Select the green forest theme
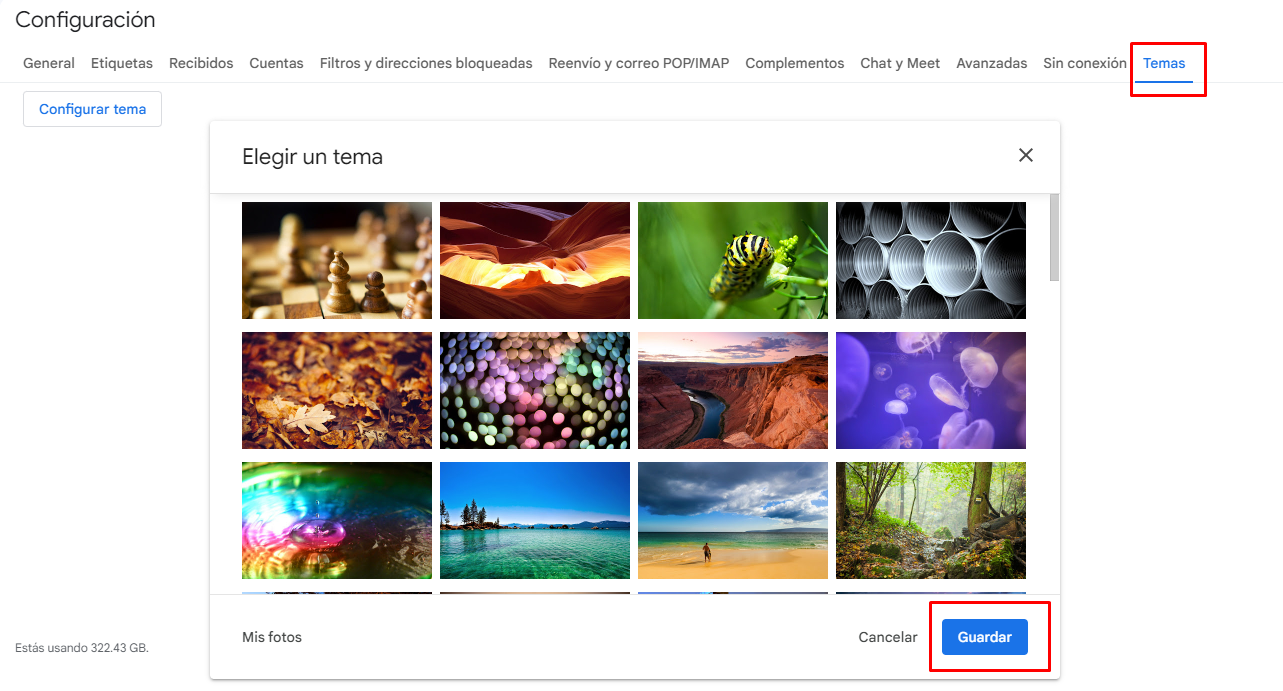The width and height of the screenshot is (1283, 691). tap(931, 520)
